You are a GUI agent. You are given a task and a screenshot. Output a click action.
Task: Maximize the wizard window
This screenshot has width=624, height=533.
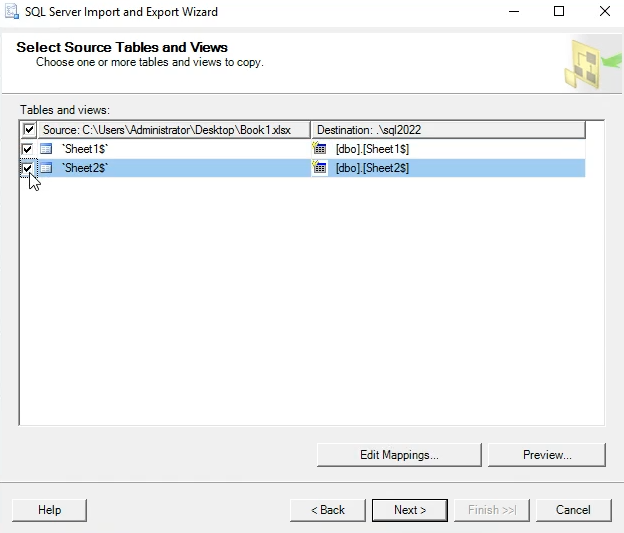pos(559,12)
